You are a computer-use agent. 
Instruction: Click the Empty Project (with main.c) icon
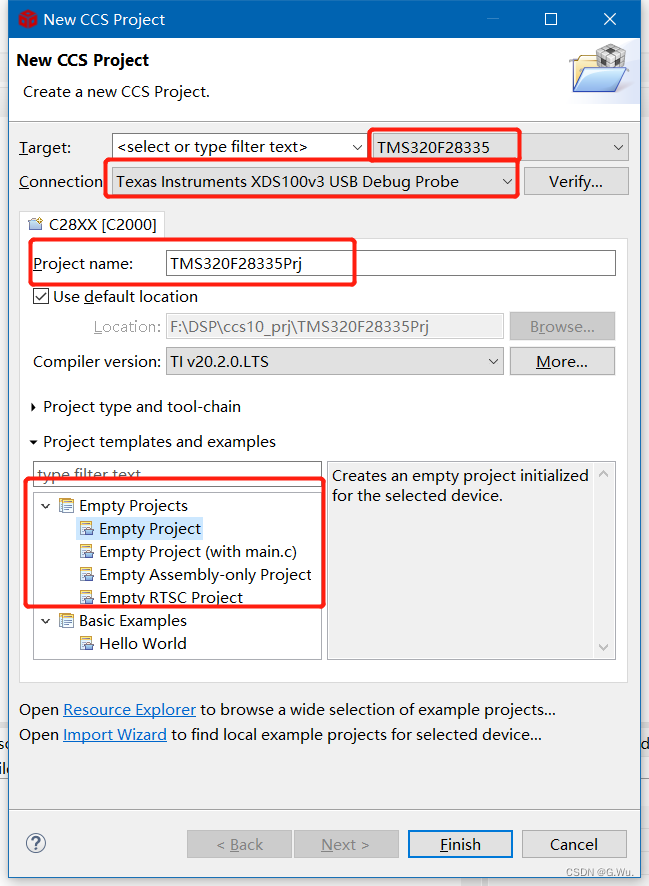click(88, 551)
